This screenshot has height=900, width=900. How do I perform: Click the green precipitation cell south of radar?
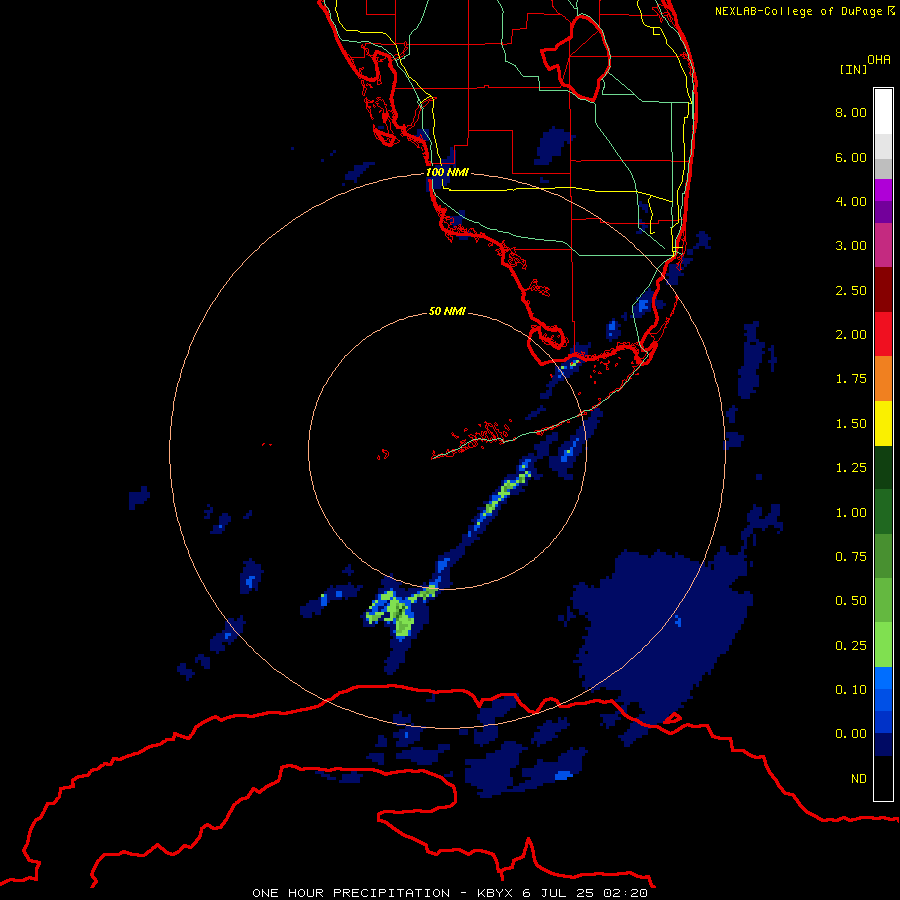(x=398, y=614)
